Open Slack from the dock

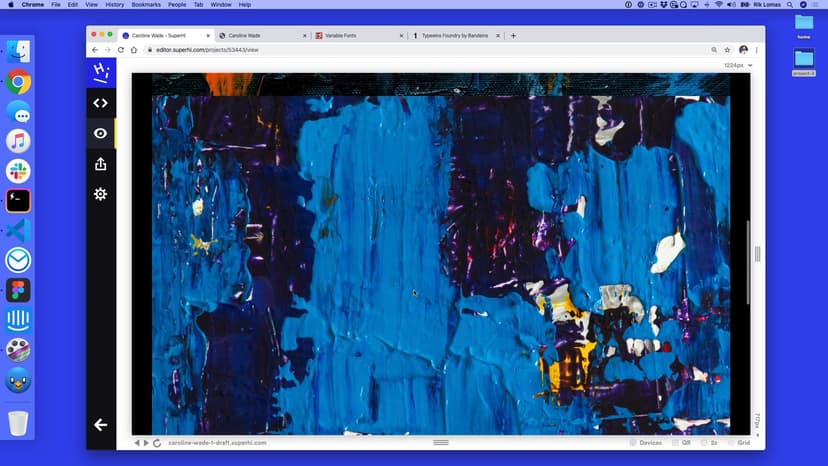pos(18,171)
